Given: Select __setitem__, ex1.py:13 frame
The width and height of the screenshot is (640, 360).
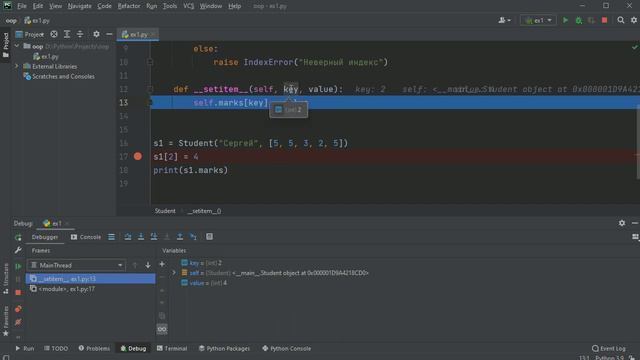Looking at the screenshot, I should [90, 279].
